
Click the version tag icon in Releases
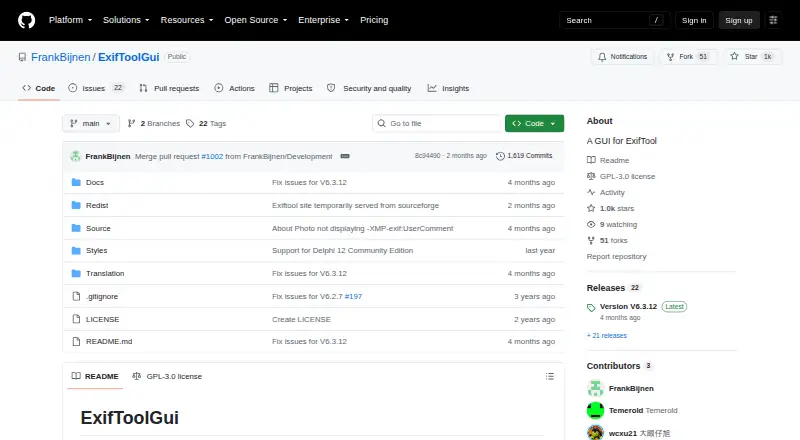(591, 308)
